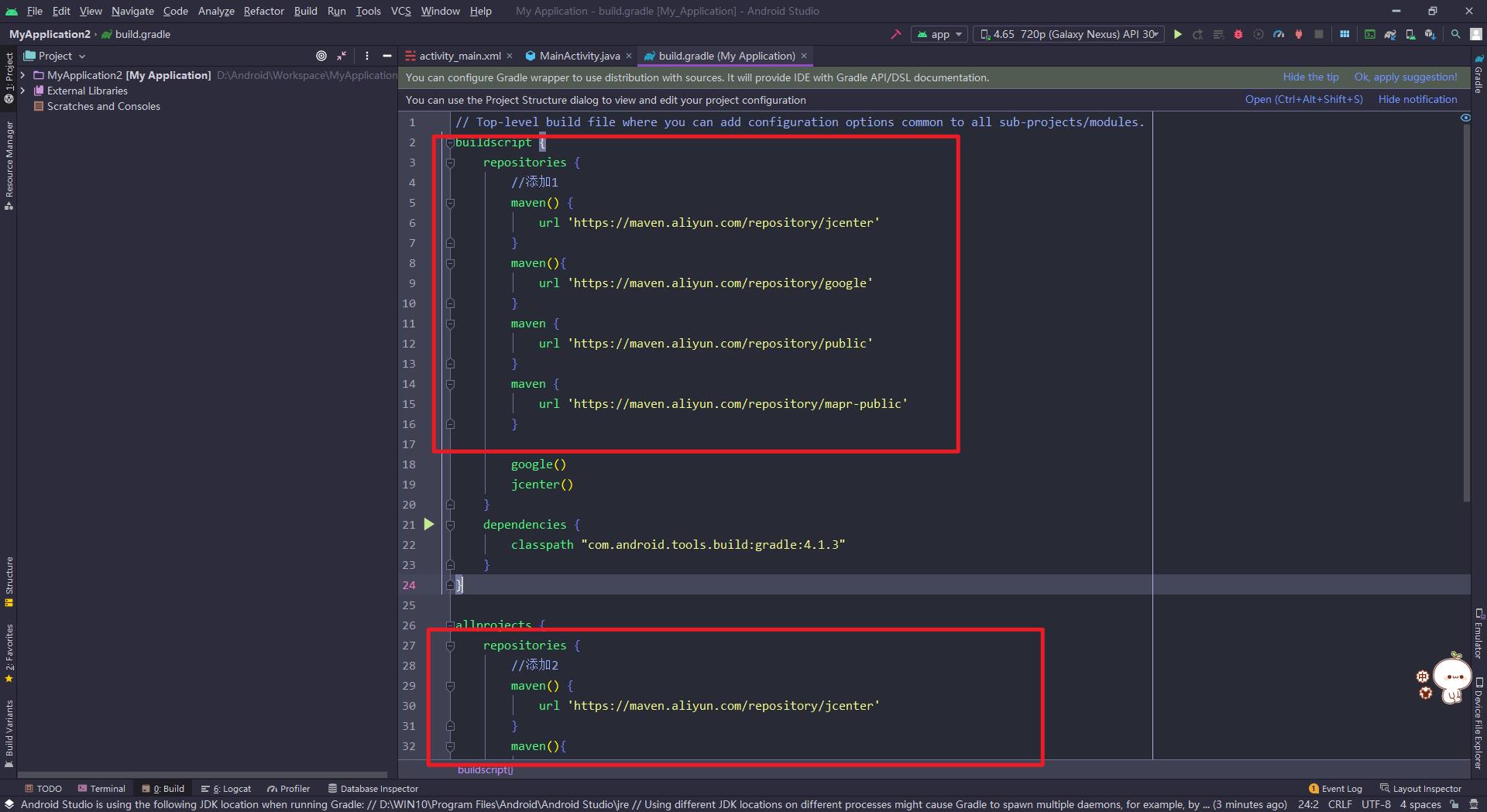This screenshot has width=1487, height=812.
Task: Click Ok, apply suggestion! link
Action: pos(1406,77)
